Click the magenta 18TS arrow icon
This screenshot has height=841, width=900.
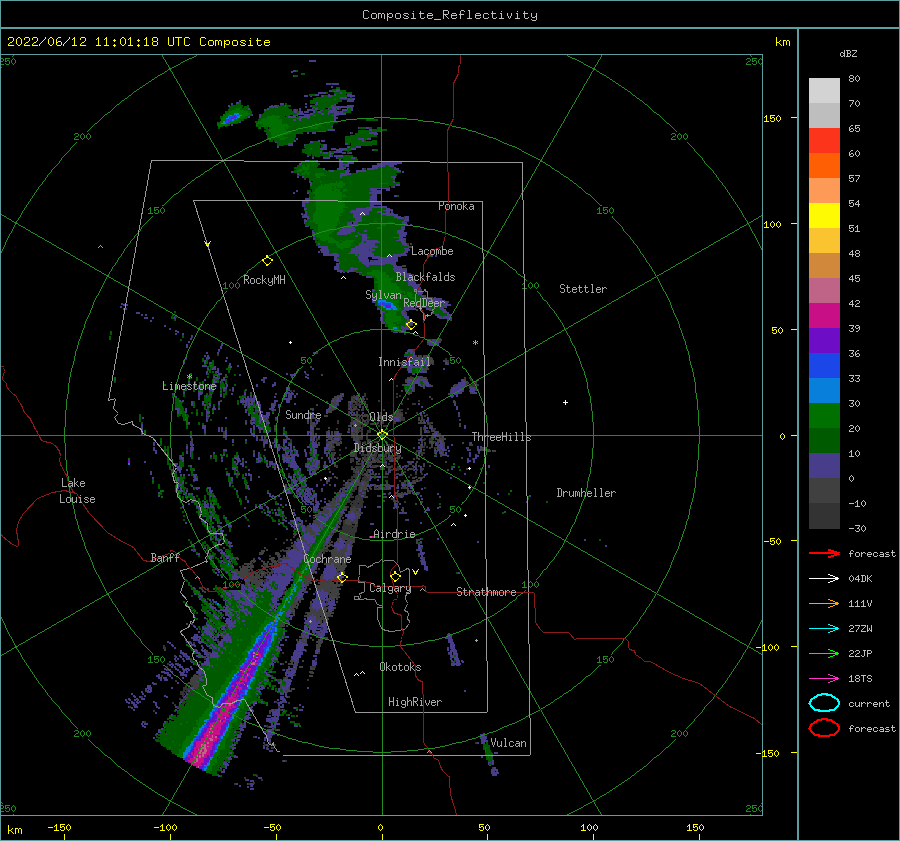pyautogui.click(x=824, y=679)
